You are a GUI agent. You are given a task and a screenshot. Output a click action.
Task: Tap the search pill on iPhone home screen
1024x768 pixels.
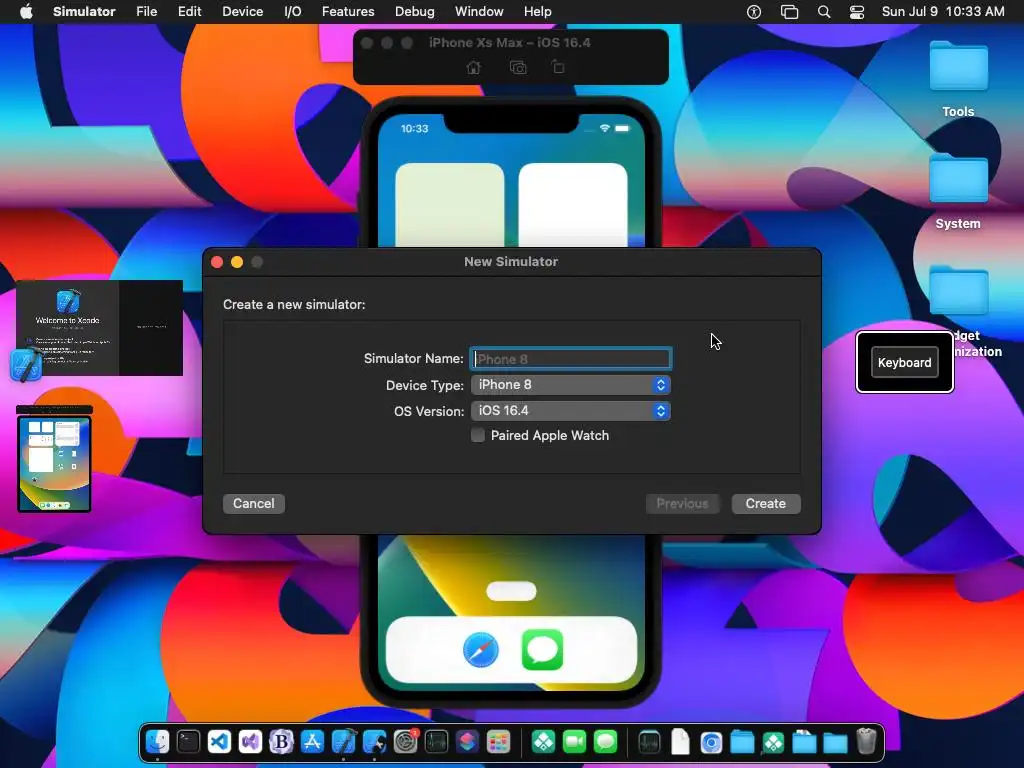(511, 592)
